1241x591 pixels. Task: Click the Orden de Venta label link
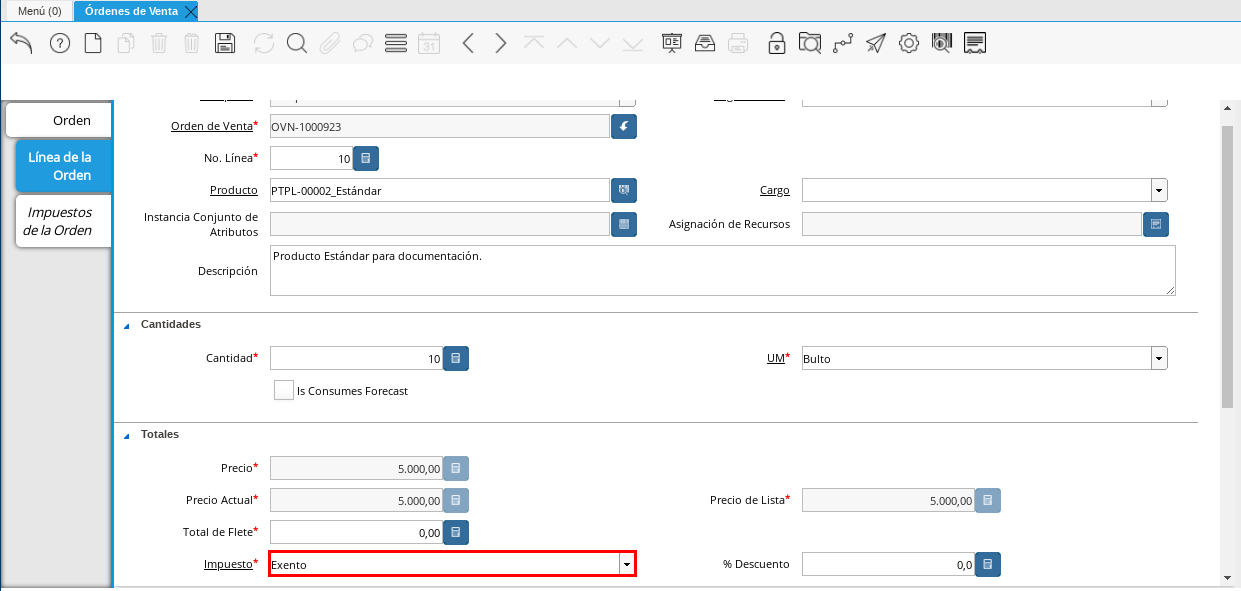pyautogui.click(x=212, y=126)
